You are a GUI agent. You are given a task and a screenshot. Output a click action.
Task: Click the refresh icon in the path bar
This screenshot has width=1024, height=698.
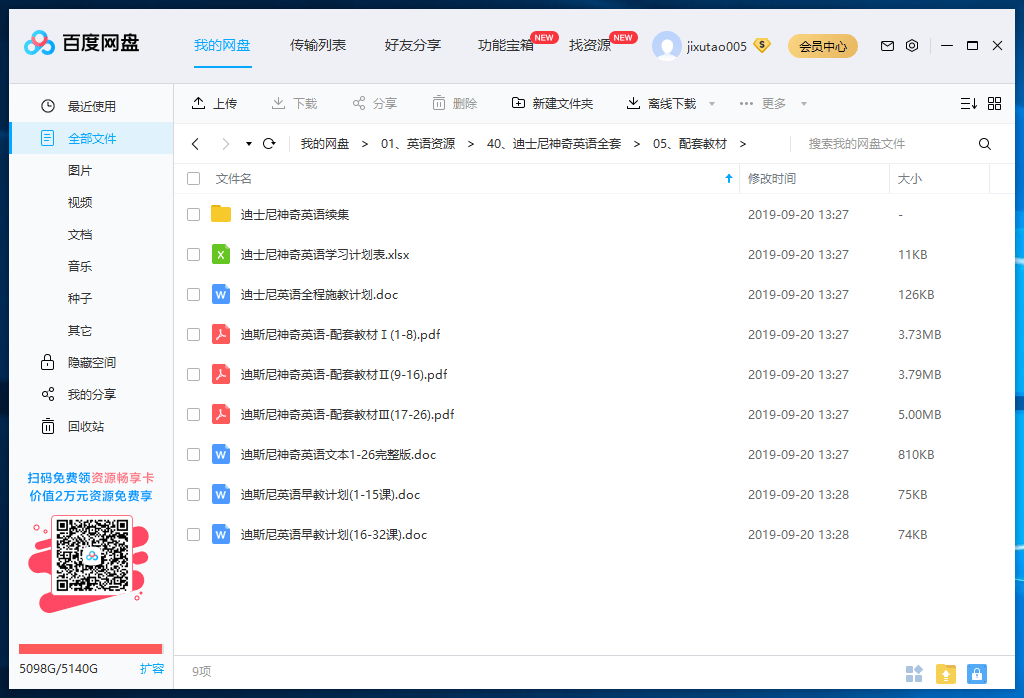(x=268, y=143)
